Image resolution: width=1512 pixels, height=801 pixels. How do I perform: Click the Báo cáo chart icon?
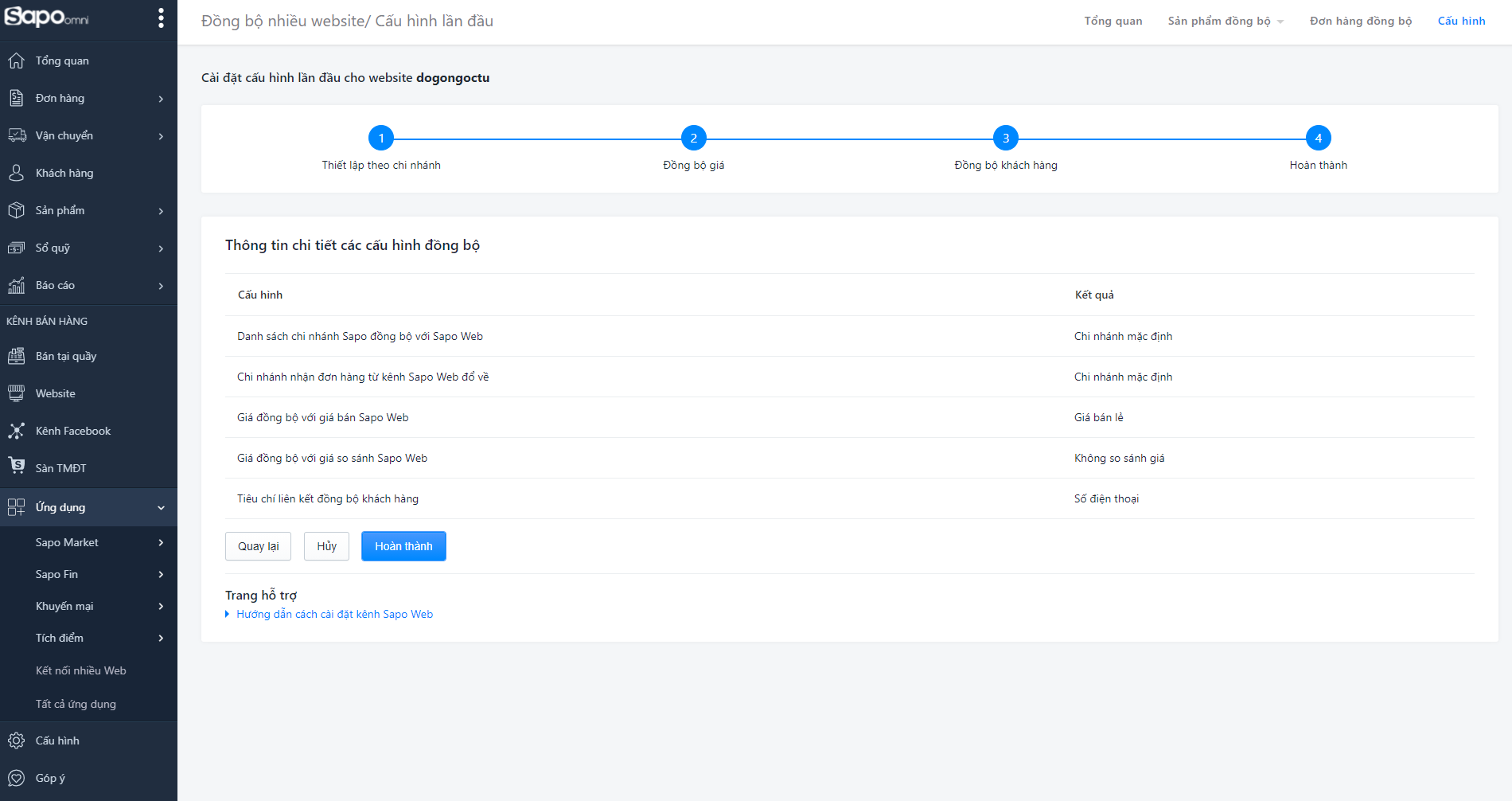(17, 285)
